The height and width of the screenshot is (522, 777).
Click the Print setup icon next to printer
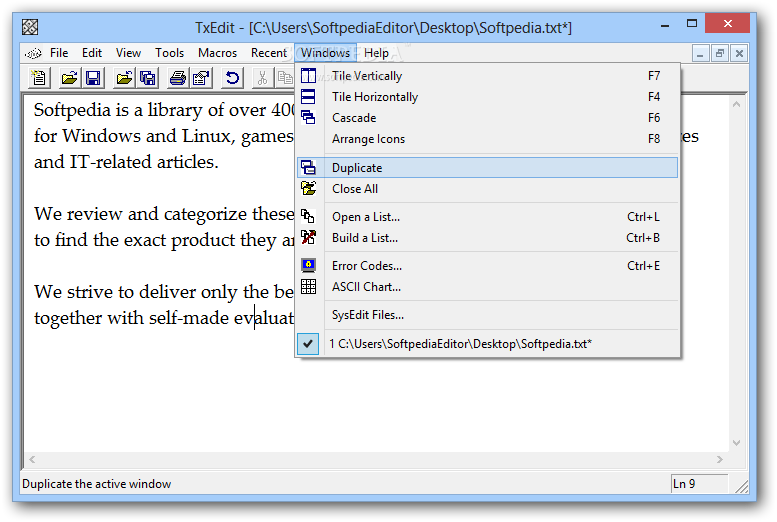(202, 78)
